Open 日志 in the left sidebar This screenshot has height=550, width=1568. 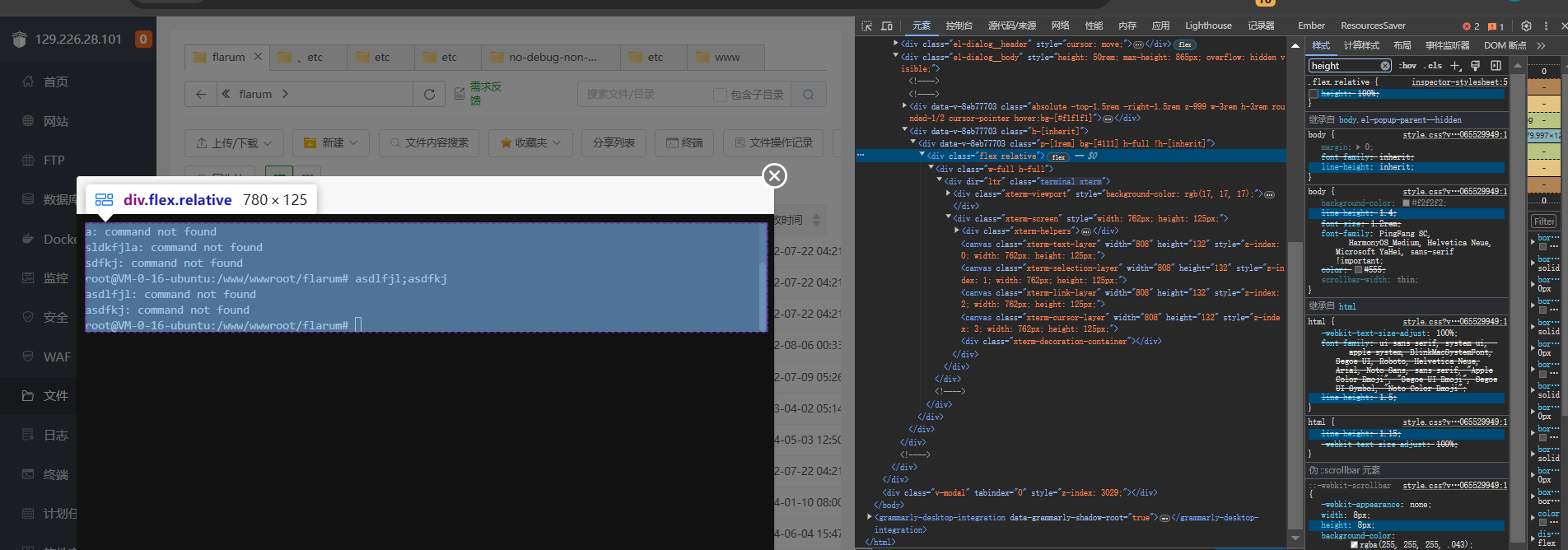point(56,435)
